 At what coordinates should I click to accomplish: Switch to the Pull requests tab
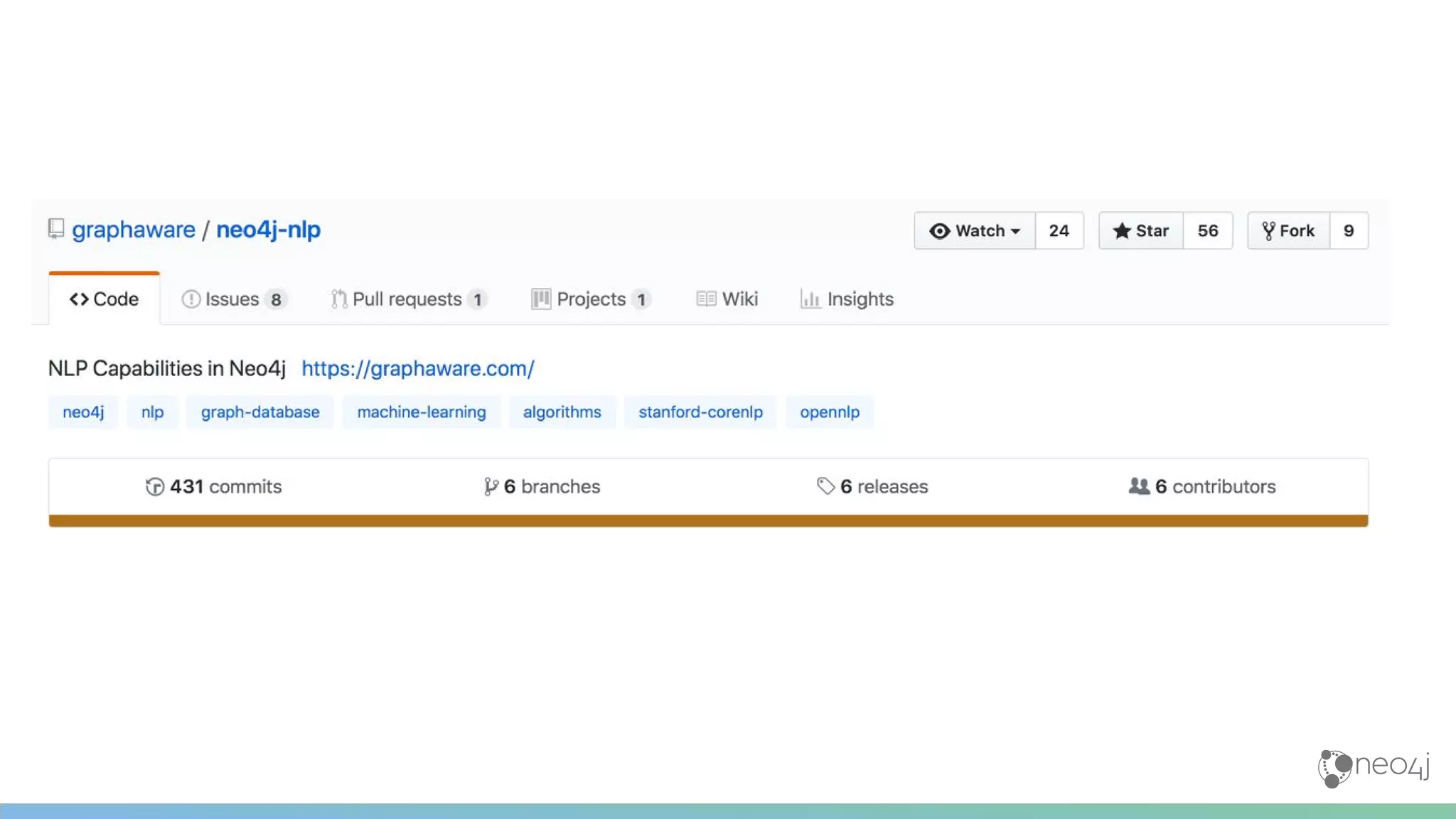coord(407,299)
